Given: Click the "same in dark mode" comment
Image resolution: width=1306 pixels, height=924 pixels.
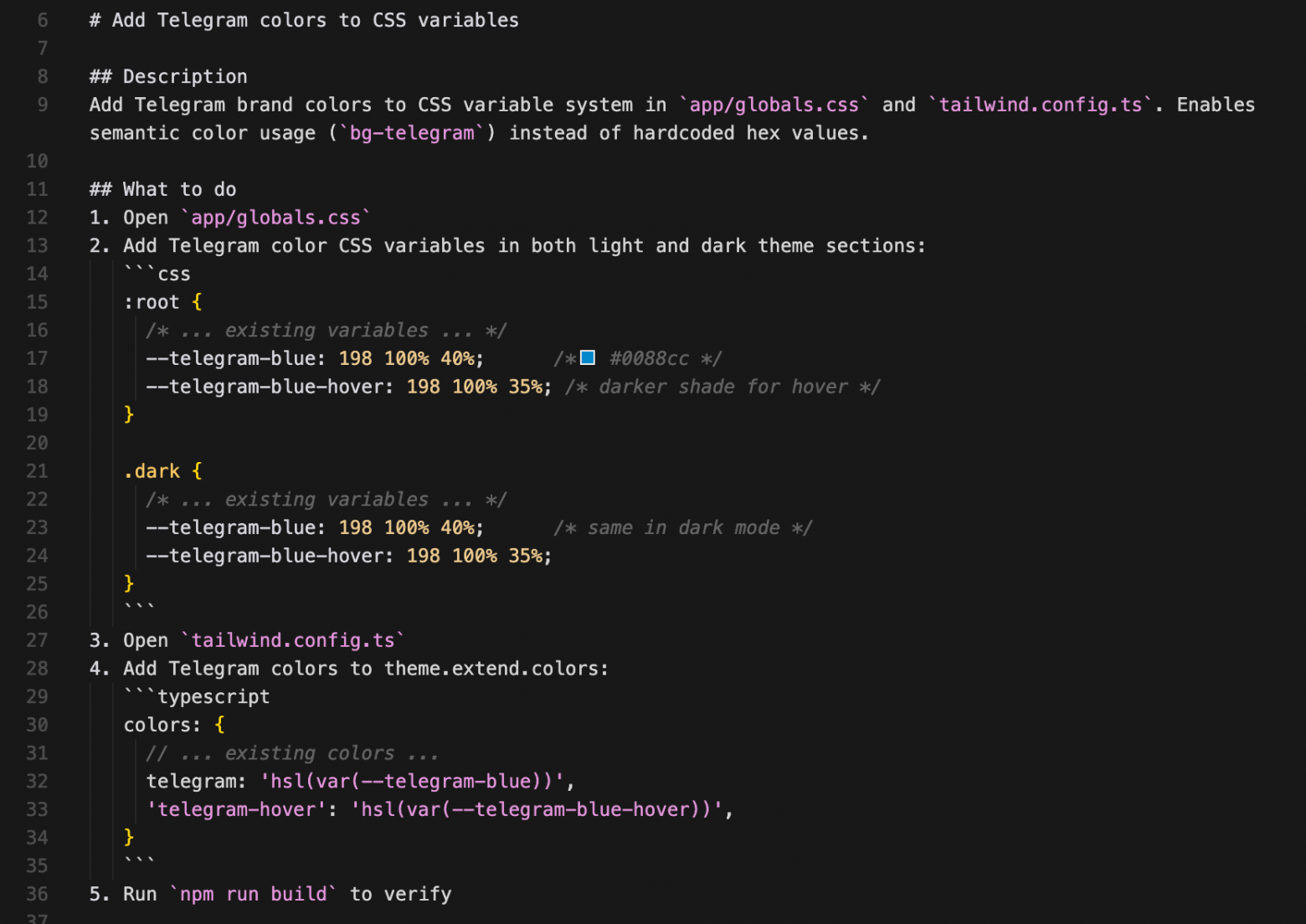Looking at the screenshot, I should 684,528.
